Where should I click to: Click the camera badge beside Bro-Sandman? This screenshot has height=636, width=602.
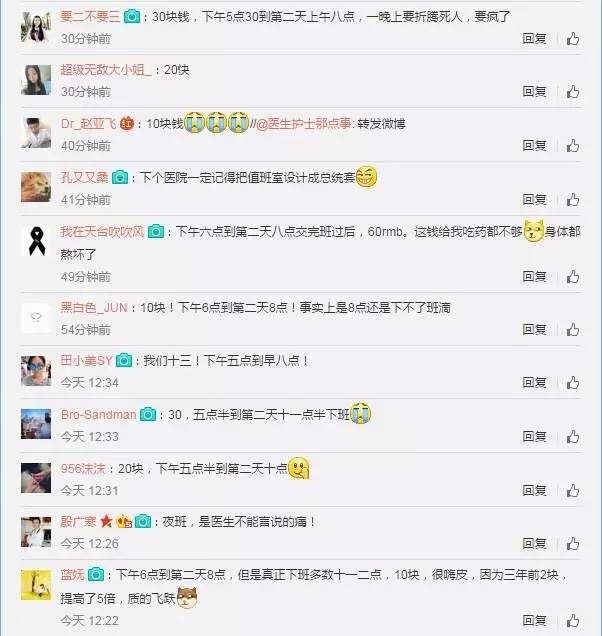pyautogui.click(x=148, y=414)
